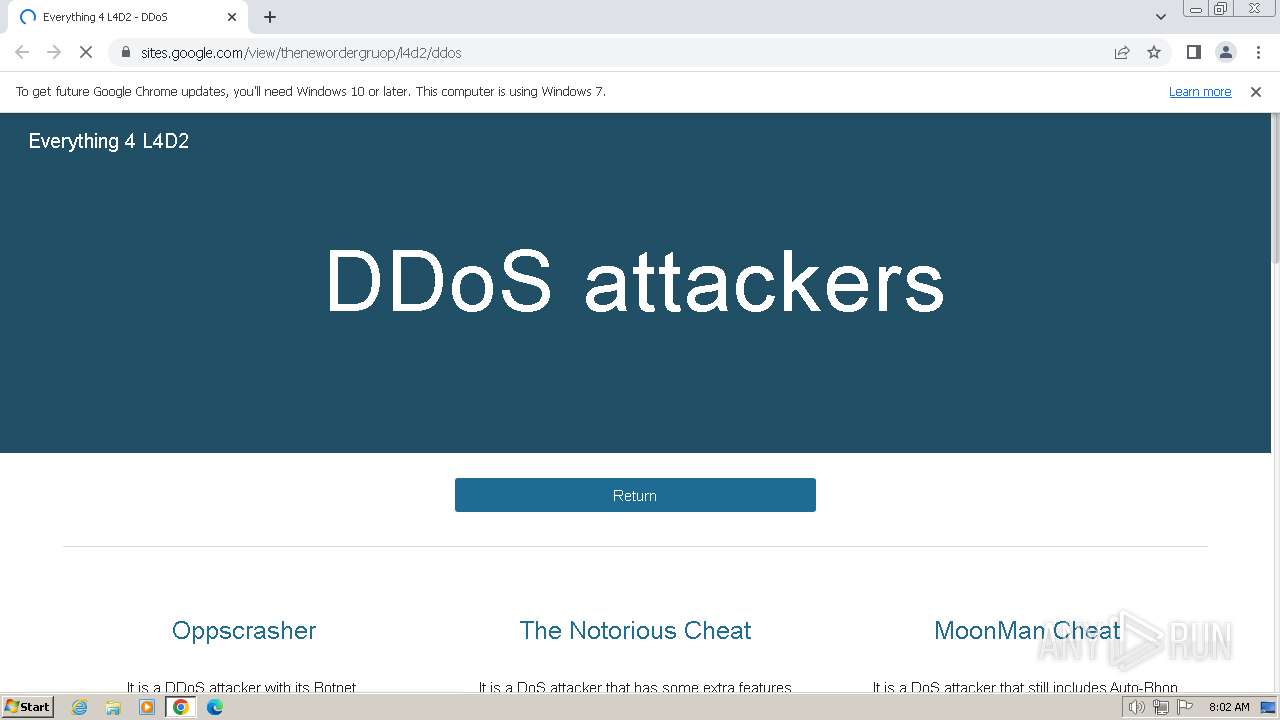Click the address bar URL

(301, 52)
